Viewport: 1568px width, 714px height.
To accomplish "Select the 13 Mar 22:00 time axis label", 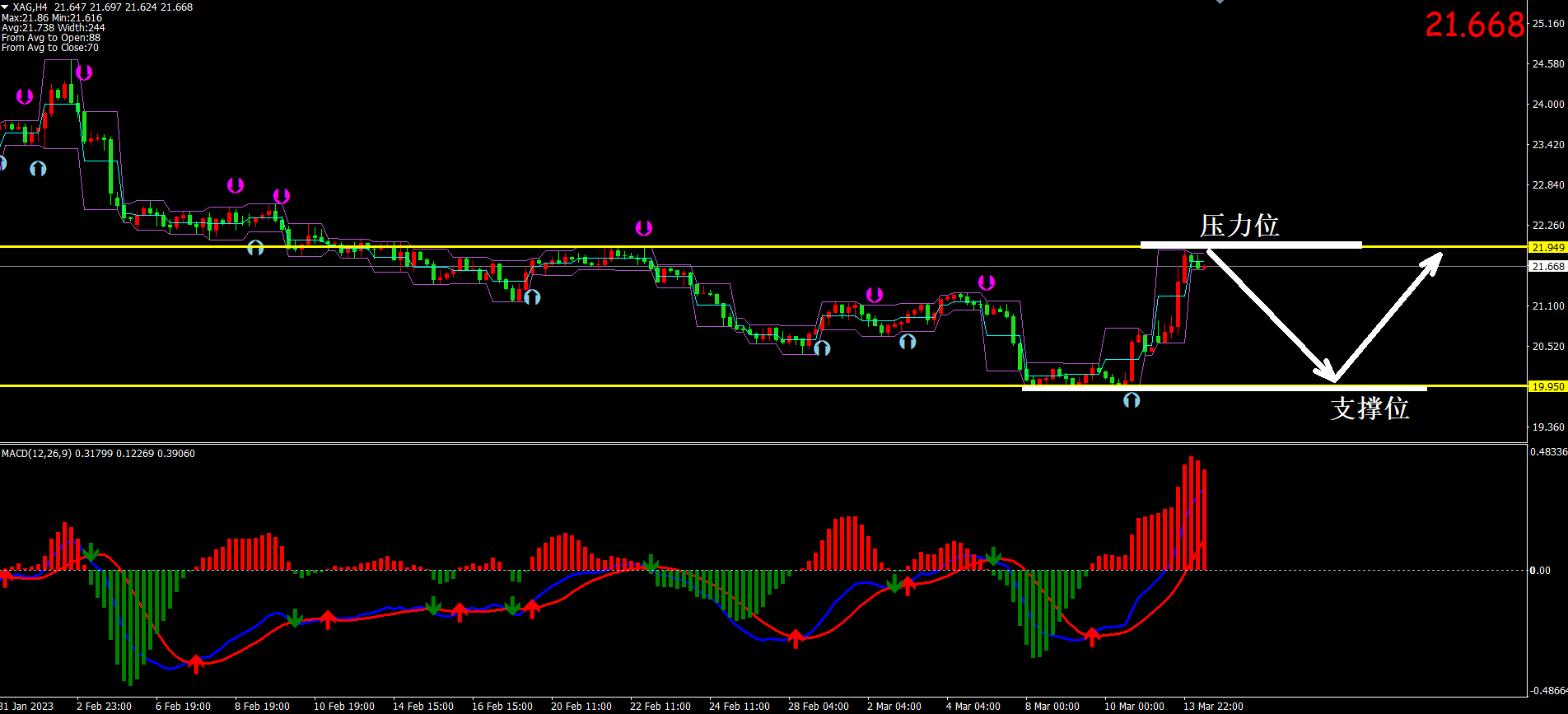I will click(x=1212, y=707).
